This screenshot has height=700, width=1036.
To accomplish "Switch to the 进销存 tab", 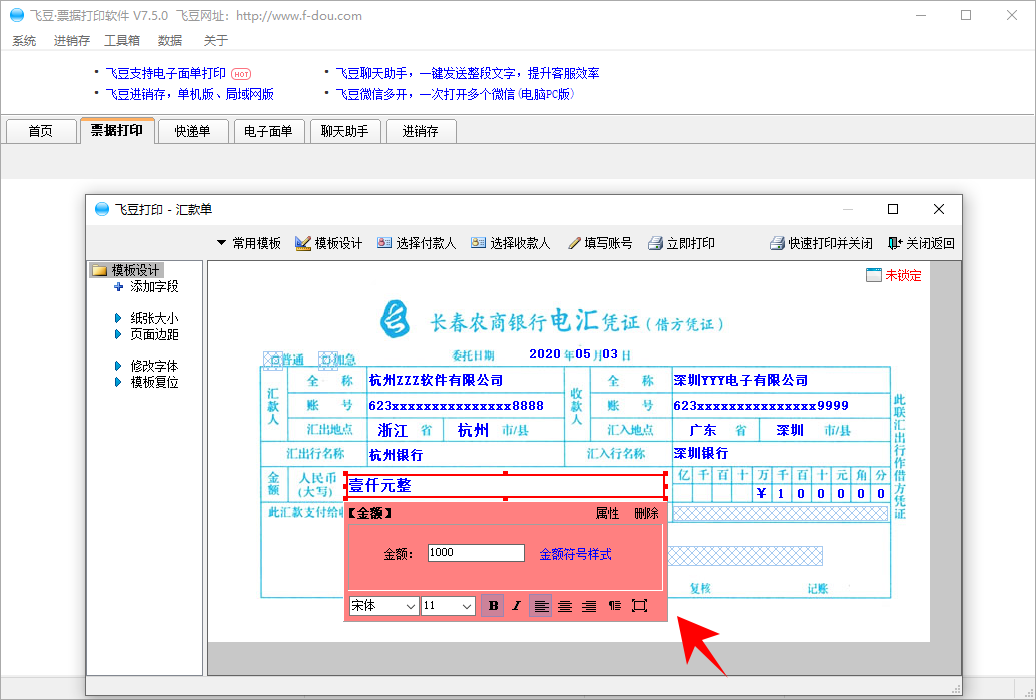I will coord(421,131).
